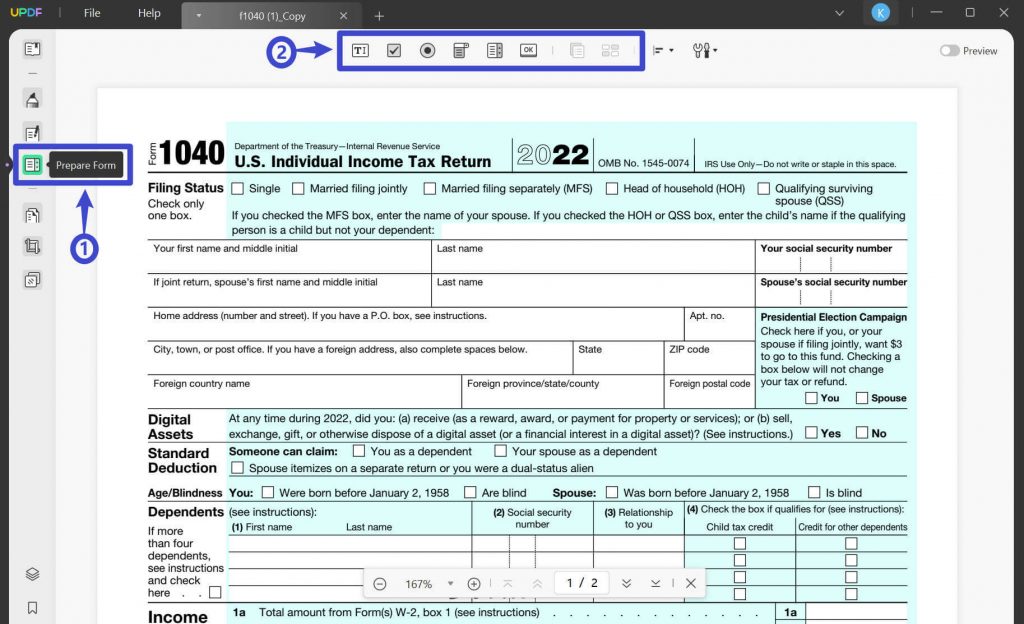Open the alignment options dropdown

click(x=664, y=50)
